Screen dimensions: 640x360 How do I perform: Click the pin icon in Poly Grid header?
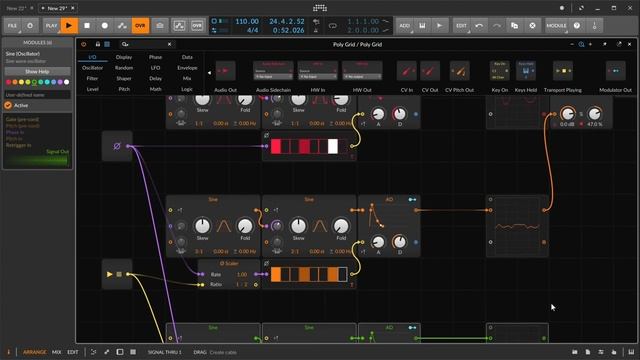click(x=604, y=44)
